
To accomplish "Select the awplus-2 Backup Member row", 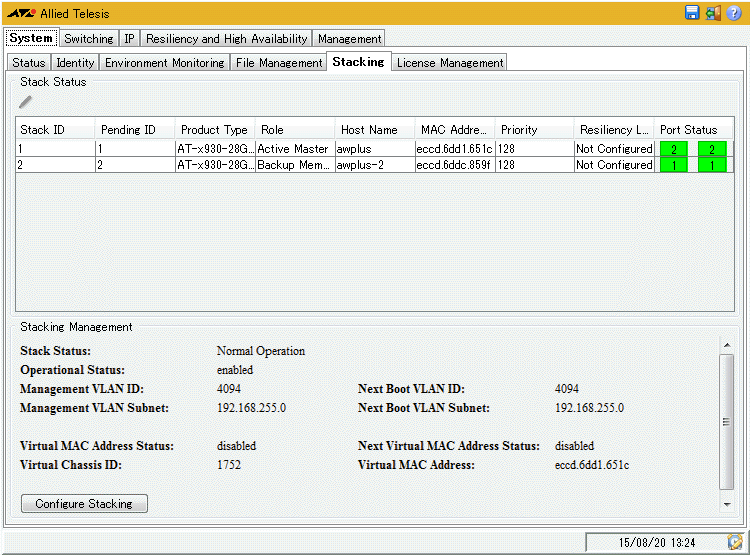I will pyautogui.click(x=300, y=165).
